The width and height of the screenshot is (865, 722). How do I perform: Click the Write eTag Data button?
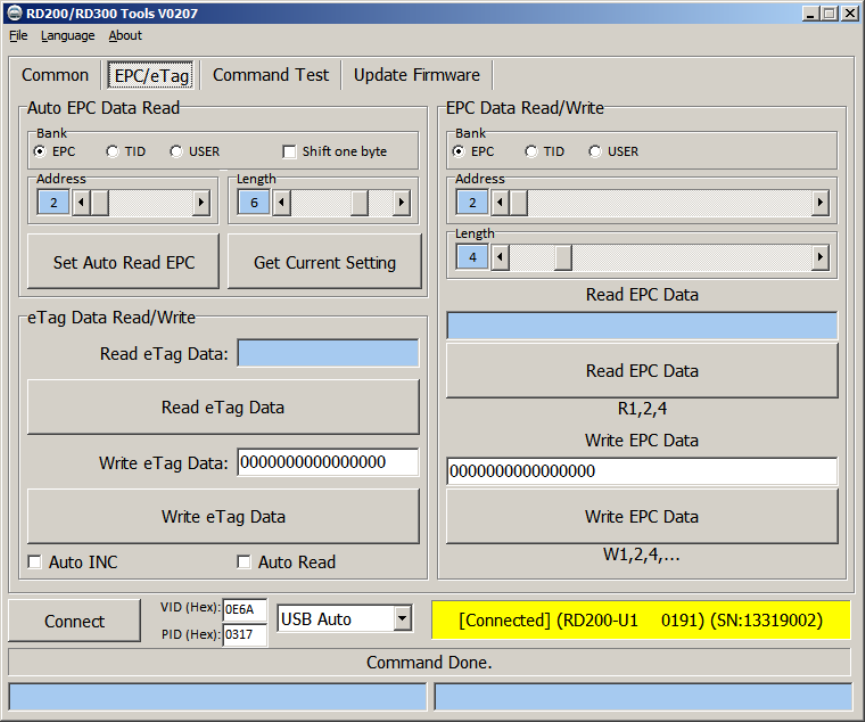pyautogui.click(x=223, y=516)
